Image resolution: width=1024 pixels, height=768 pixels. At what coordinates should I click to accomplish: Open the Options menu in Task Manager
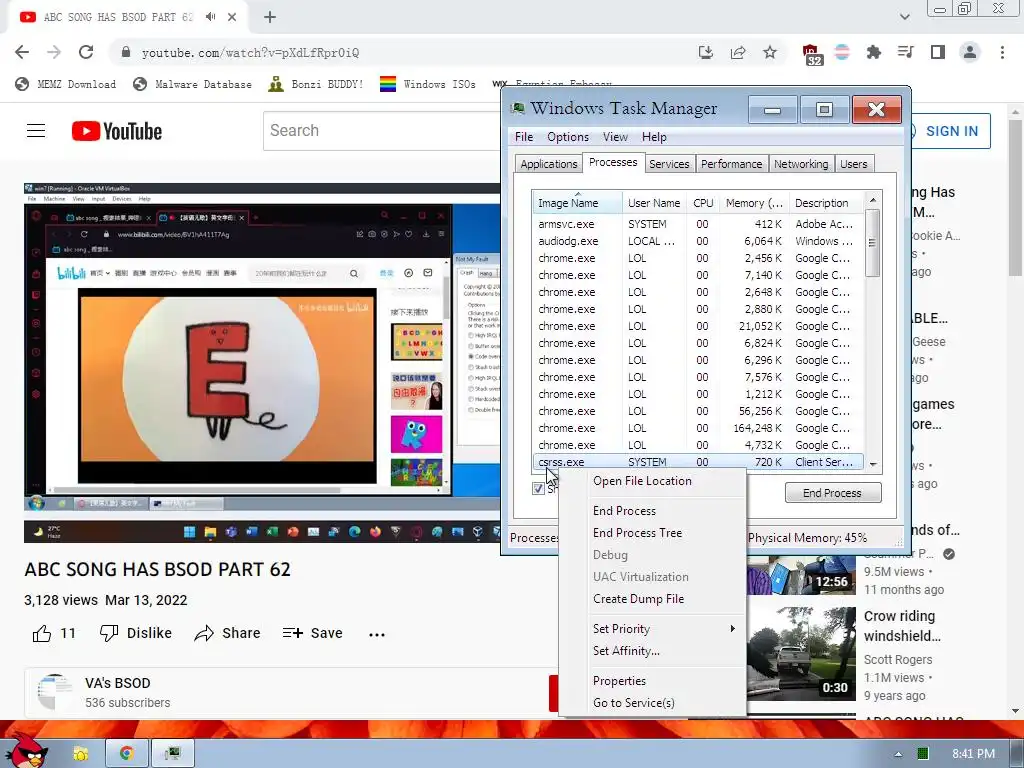(x=568, y=136)
